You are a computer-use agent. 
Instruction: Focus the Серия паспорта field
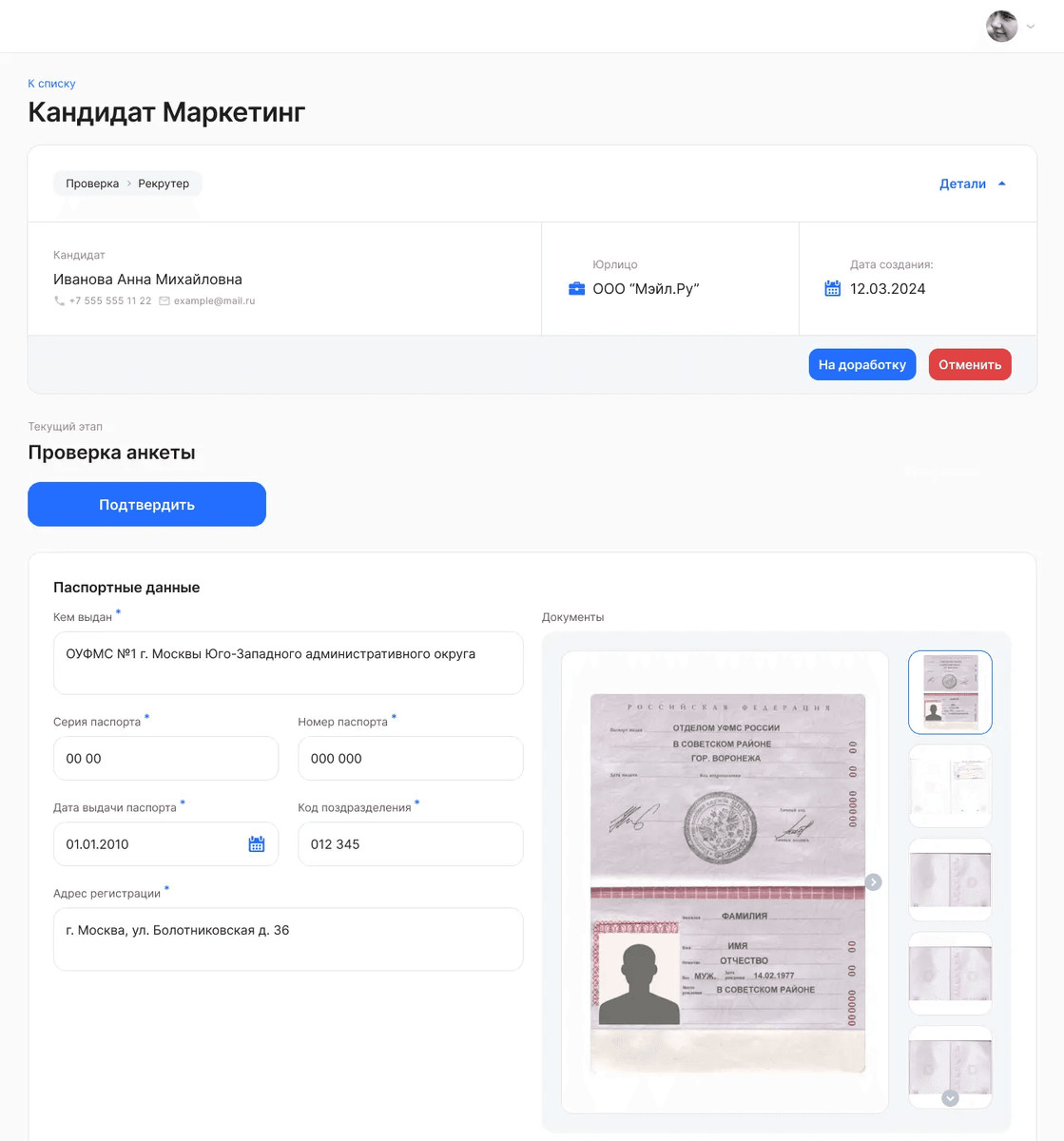(165, 758)
